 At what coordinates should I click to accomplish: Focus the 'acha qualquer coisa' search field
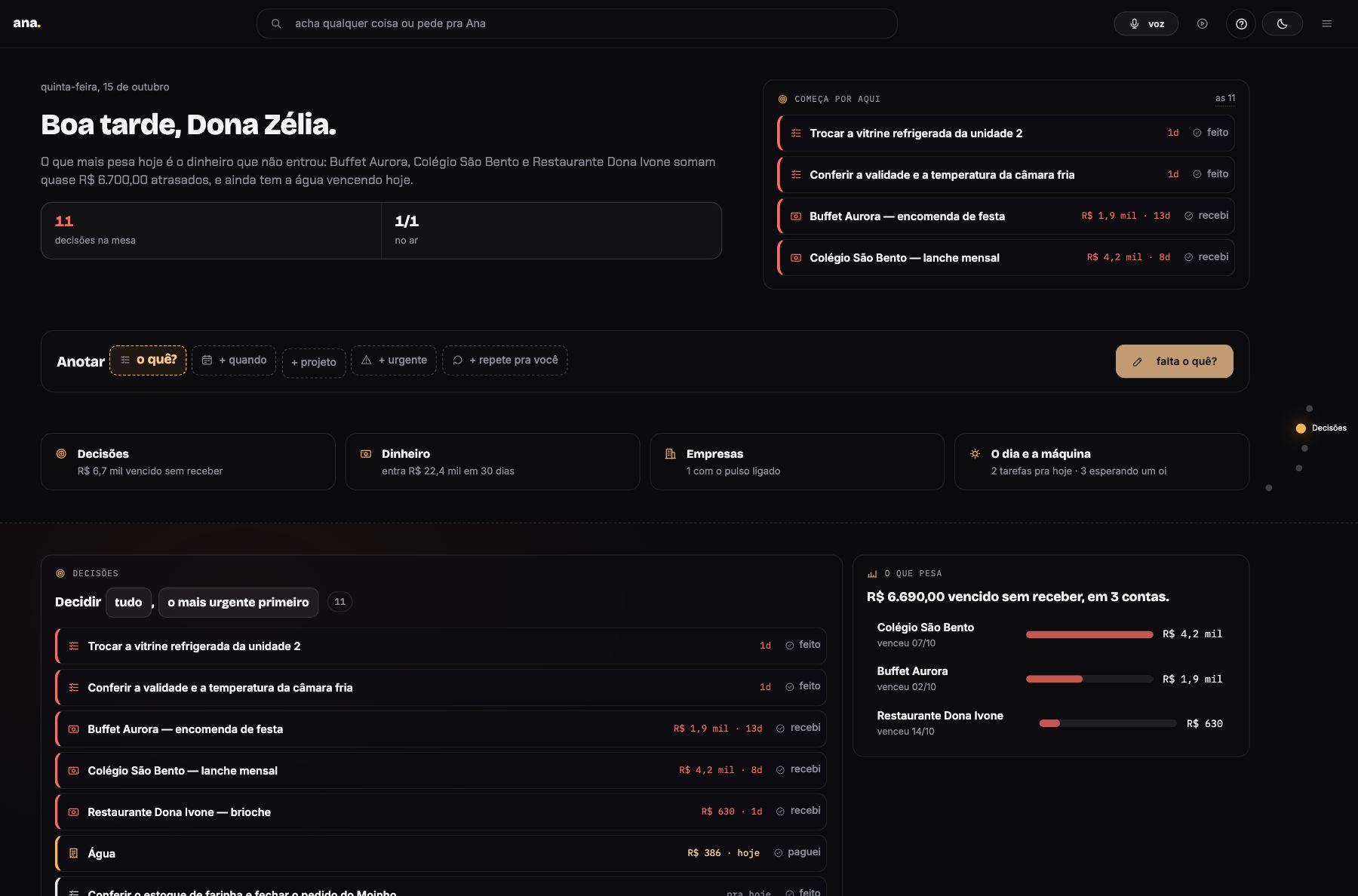click(x=577, y=23)
